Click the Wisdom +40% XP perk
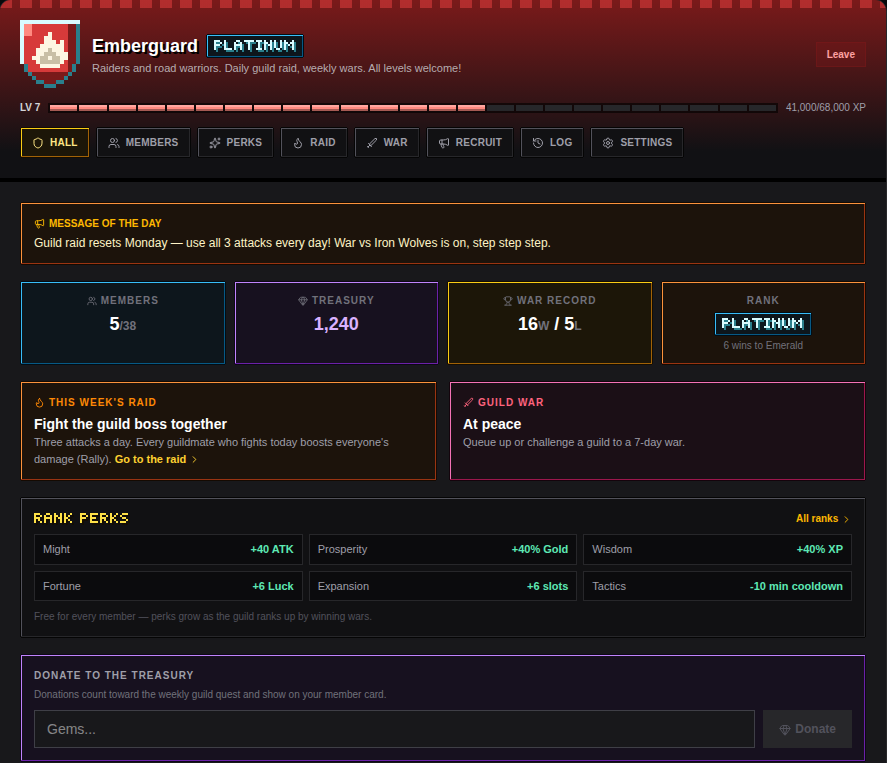The image size is (887, 763). point(717,549)
